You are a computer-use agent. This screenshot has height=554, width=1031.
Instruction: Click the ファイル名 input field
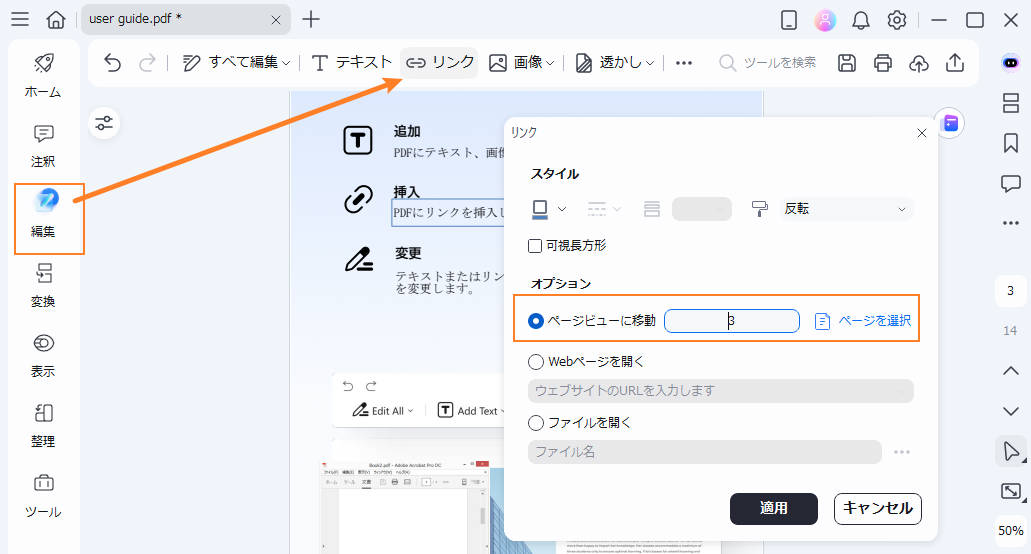tap(705, 452)
